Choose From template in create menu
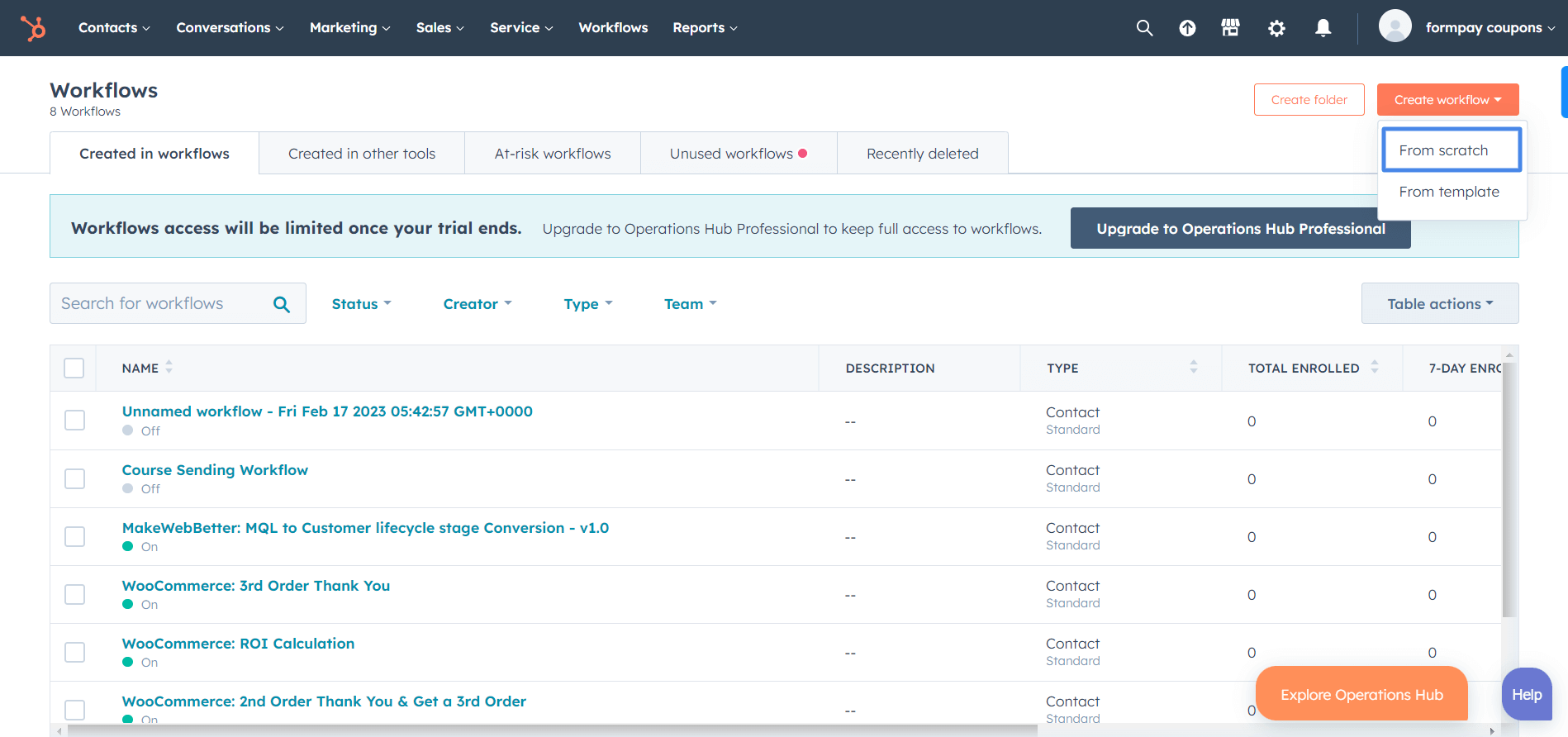Screen dimensions: 1568x737 click(x=1449, y=192)
